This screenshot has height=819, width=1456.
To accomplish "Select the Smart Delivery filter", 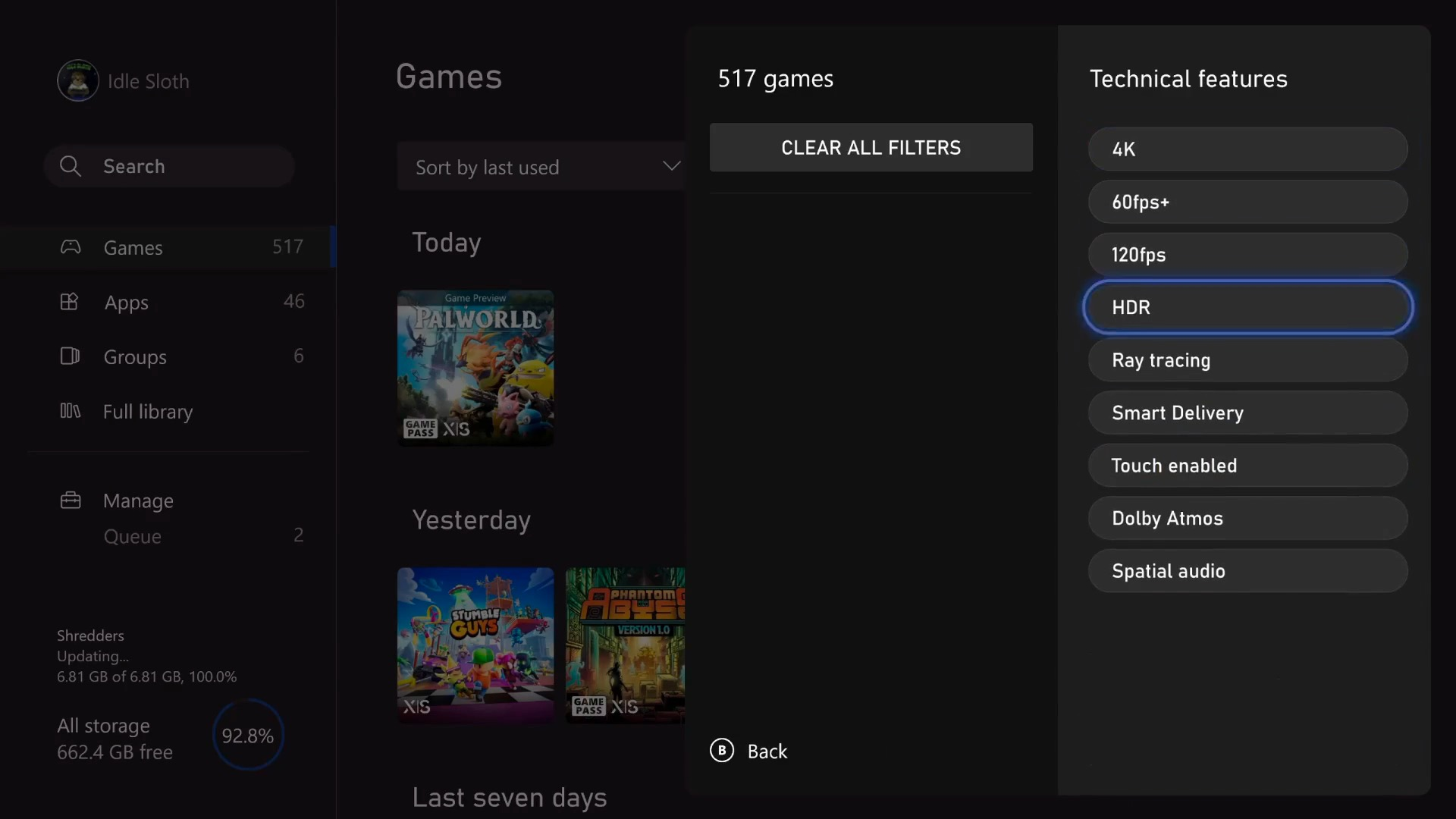I will coord(1247,413).
